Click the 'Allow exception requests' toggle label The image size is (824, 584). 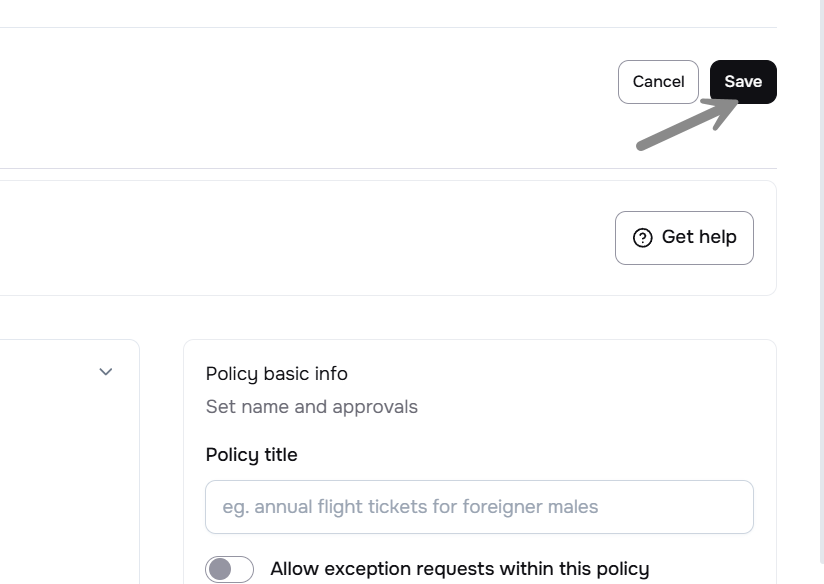pos(459,569)
